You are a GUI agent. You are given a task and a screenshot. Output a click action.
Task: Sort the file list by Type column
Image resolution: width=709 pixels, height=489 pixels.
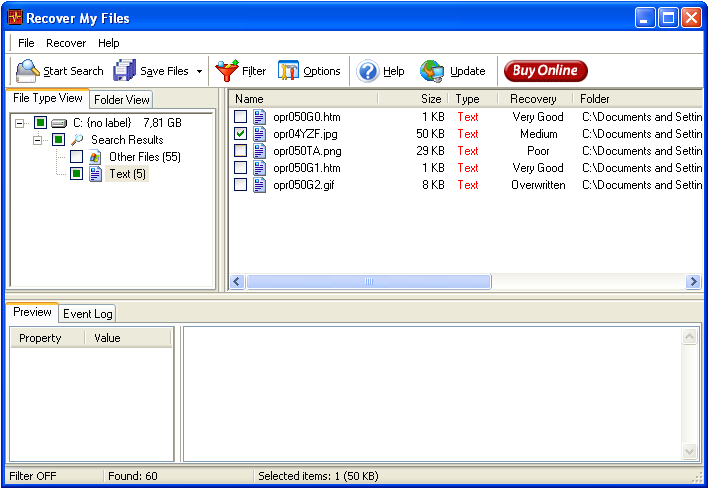pyautogui.click(x=473, y=99)
